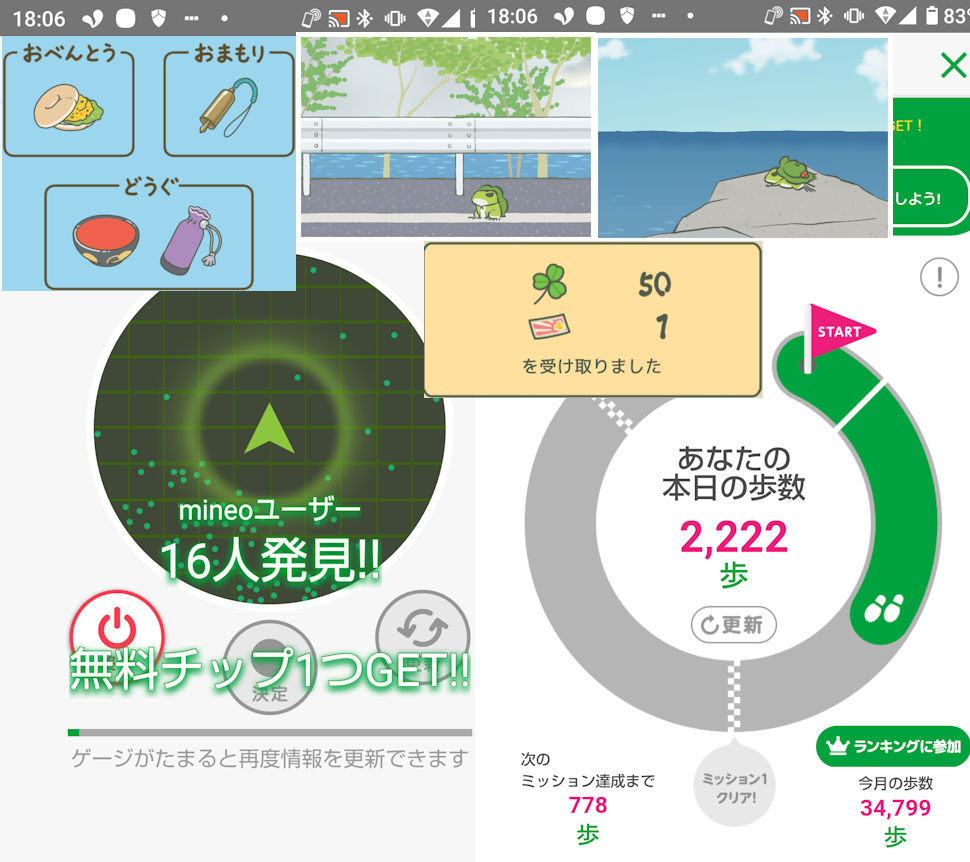Screen dimensions: 970x862
Task: Tap the left status bar Bluetooth icon
Action: point(364,18)
